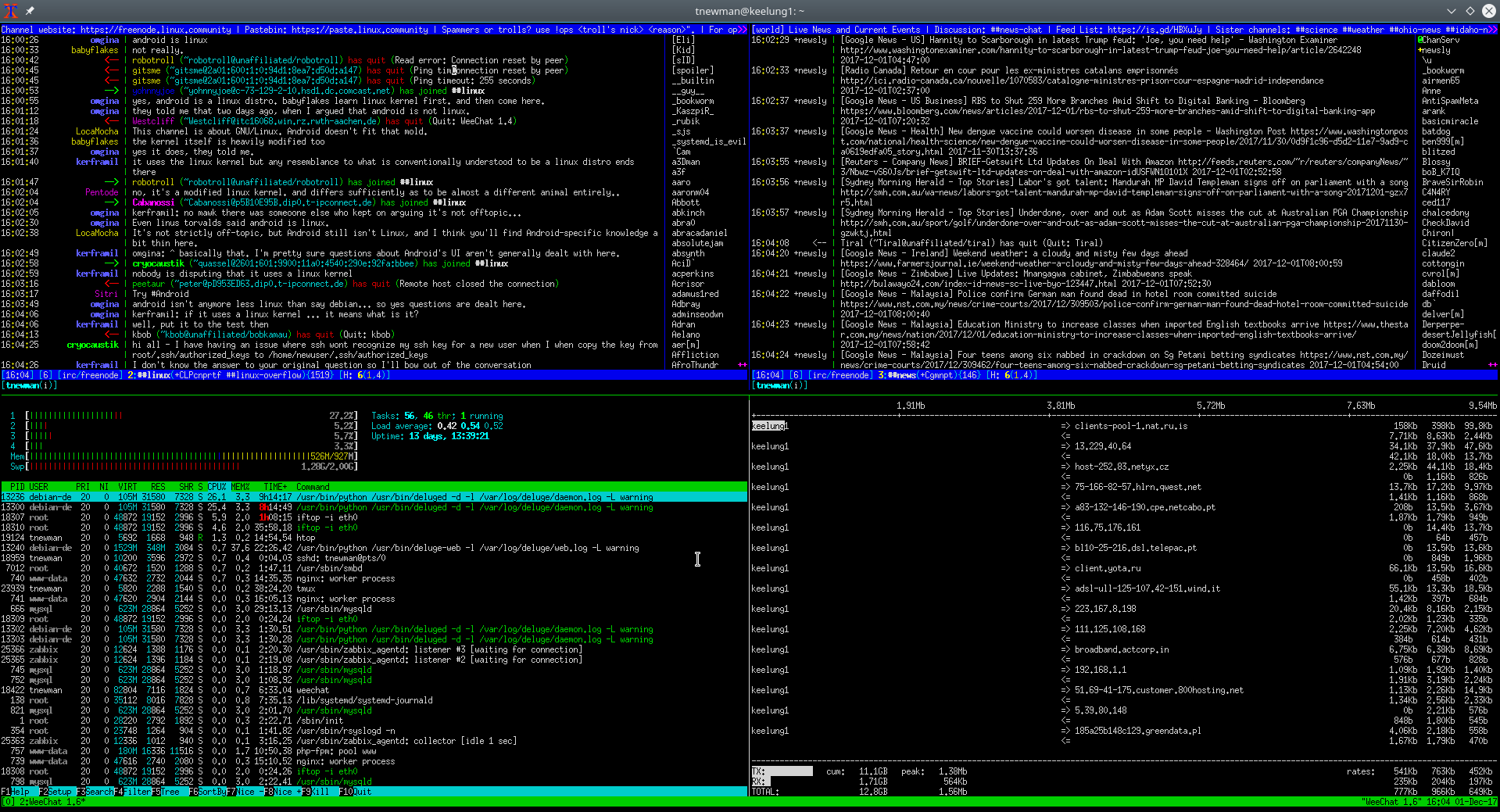Select the /sbin/init process row

click(x=374, y=721)
